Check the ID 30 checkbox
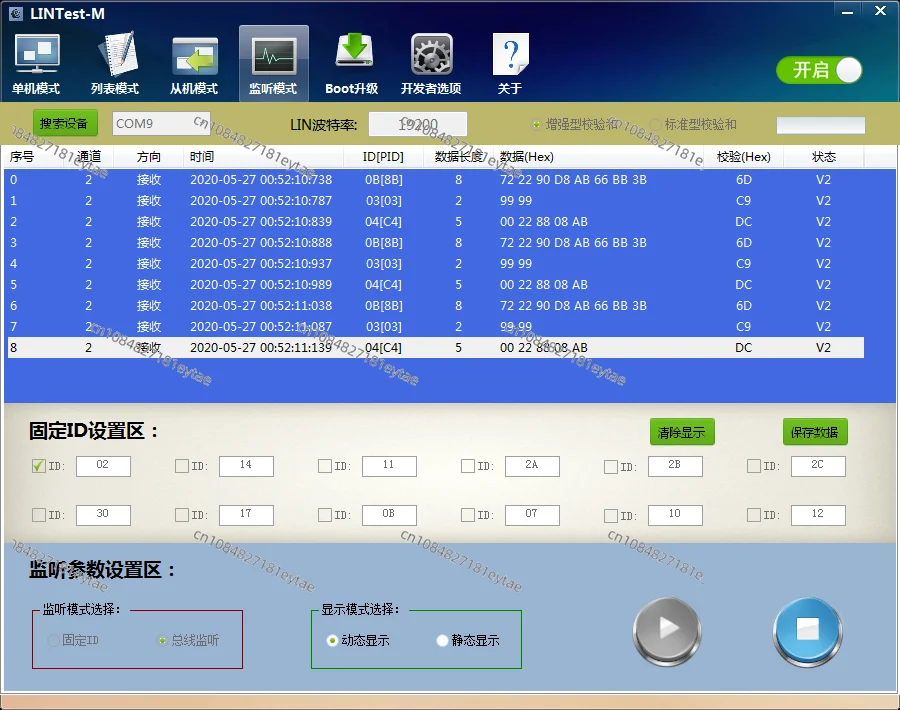This screenshot has width=900, height=710. [x=38, y=515]
